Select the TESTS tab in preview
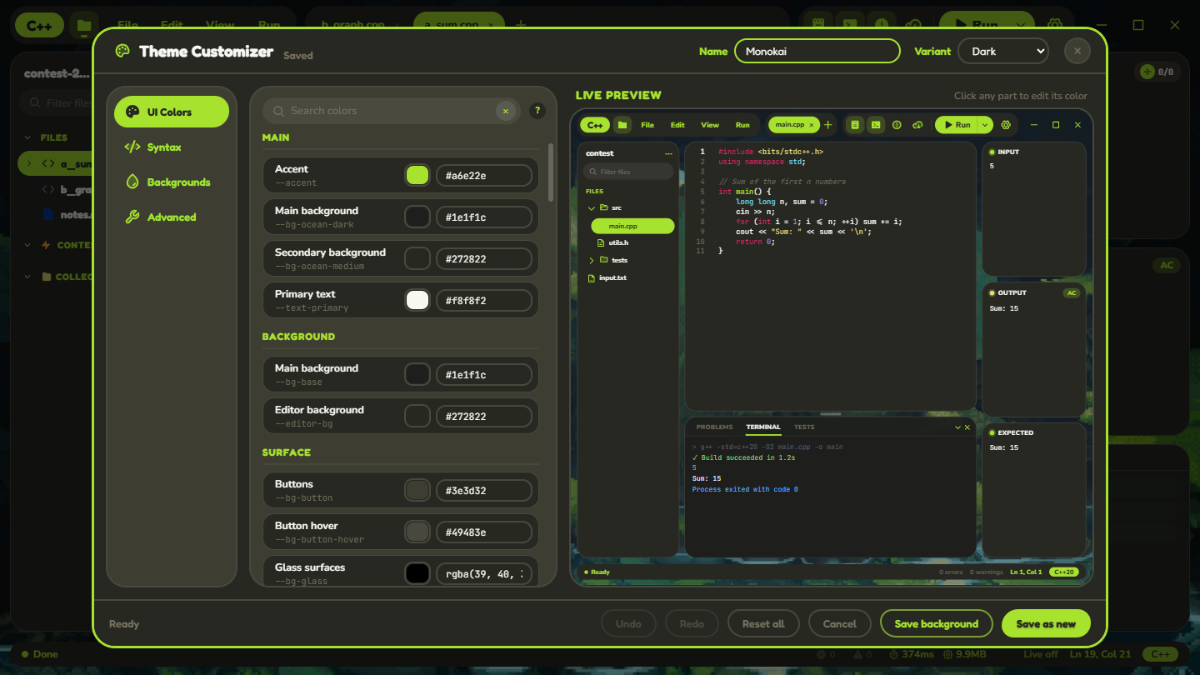This screenshot has height=675, width=1200. coord(804,427)
